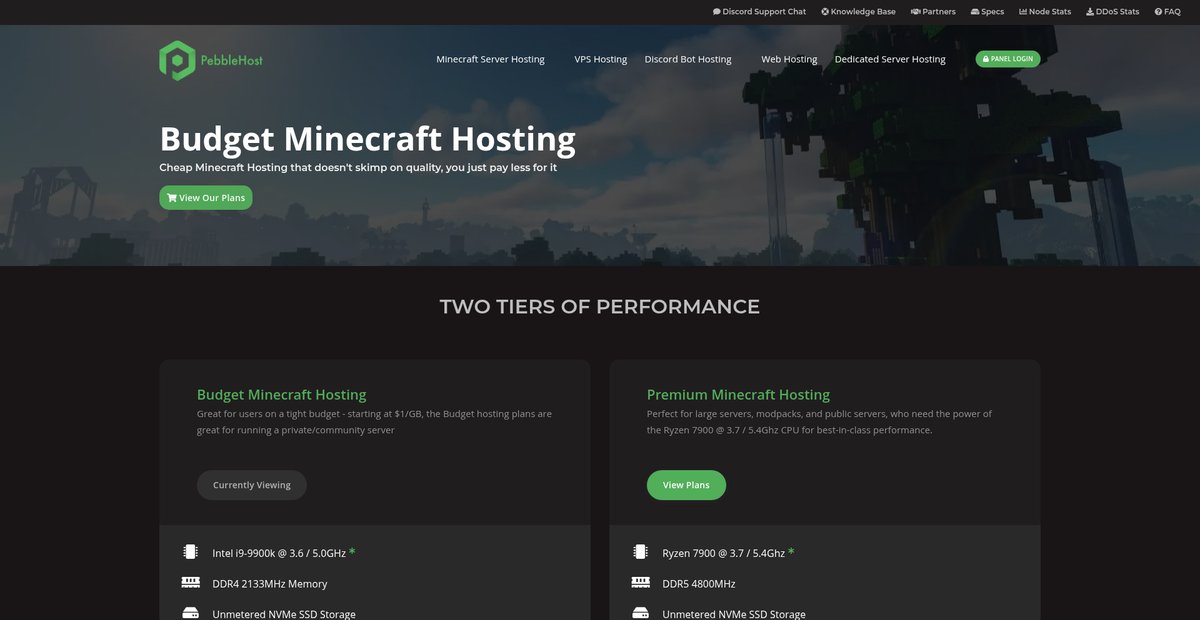
Task: Click memory icon beside DDR4 2133MHz Memory
Action: [190, 582]
